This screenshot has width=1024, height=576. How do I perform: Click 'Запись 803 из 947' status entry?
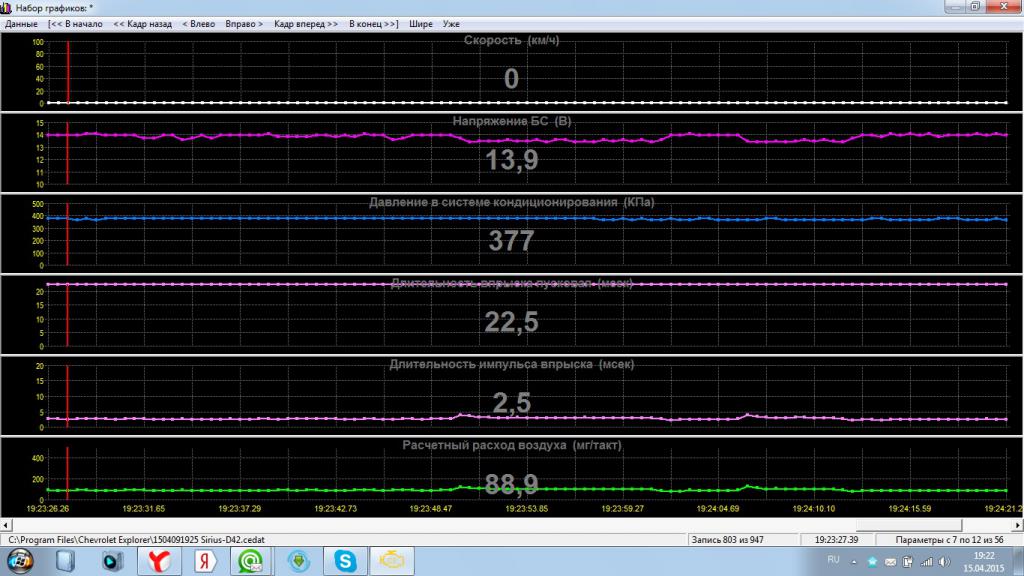727,540
